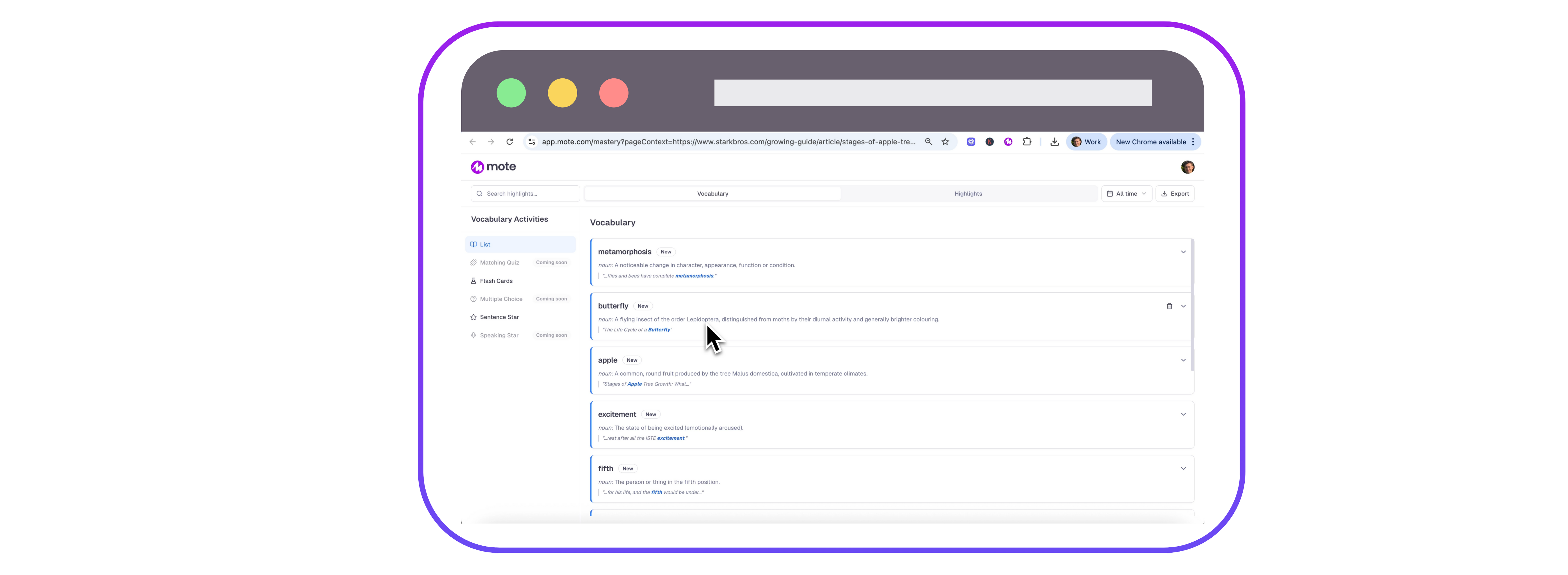
Task: Click the metamorphosis highlighted source link
Action: coord(694,276)
